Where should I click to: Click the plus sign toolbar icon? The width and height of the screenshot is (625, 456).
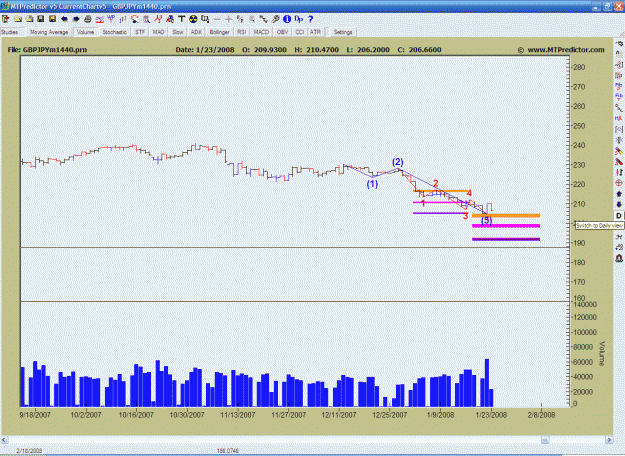click(x=229, y=19)
